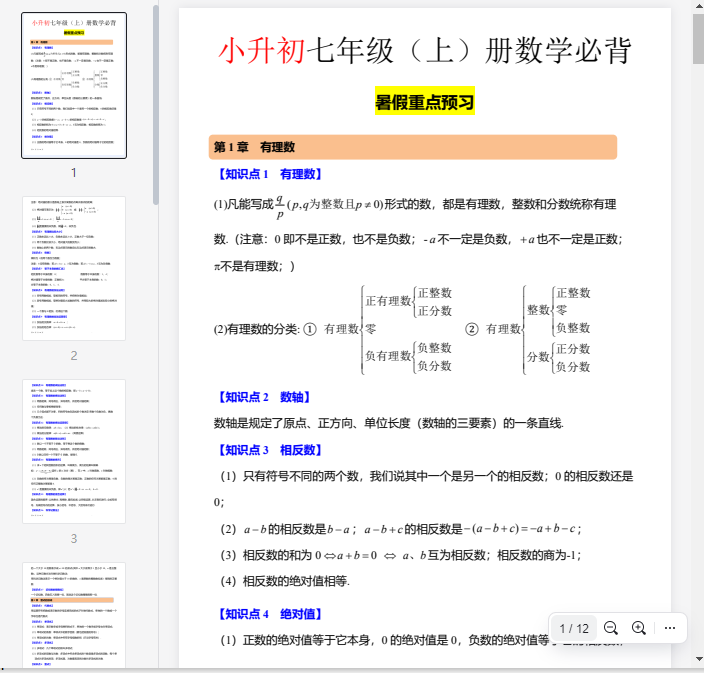Click the 【知识点 2 数轴】 heading
The image size is (704, 673).
[261, 397]
